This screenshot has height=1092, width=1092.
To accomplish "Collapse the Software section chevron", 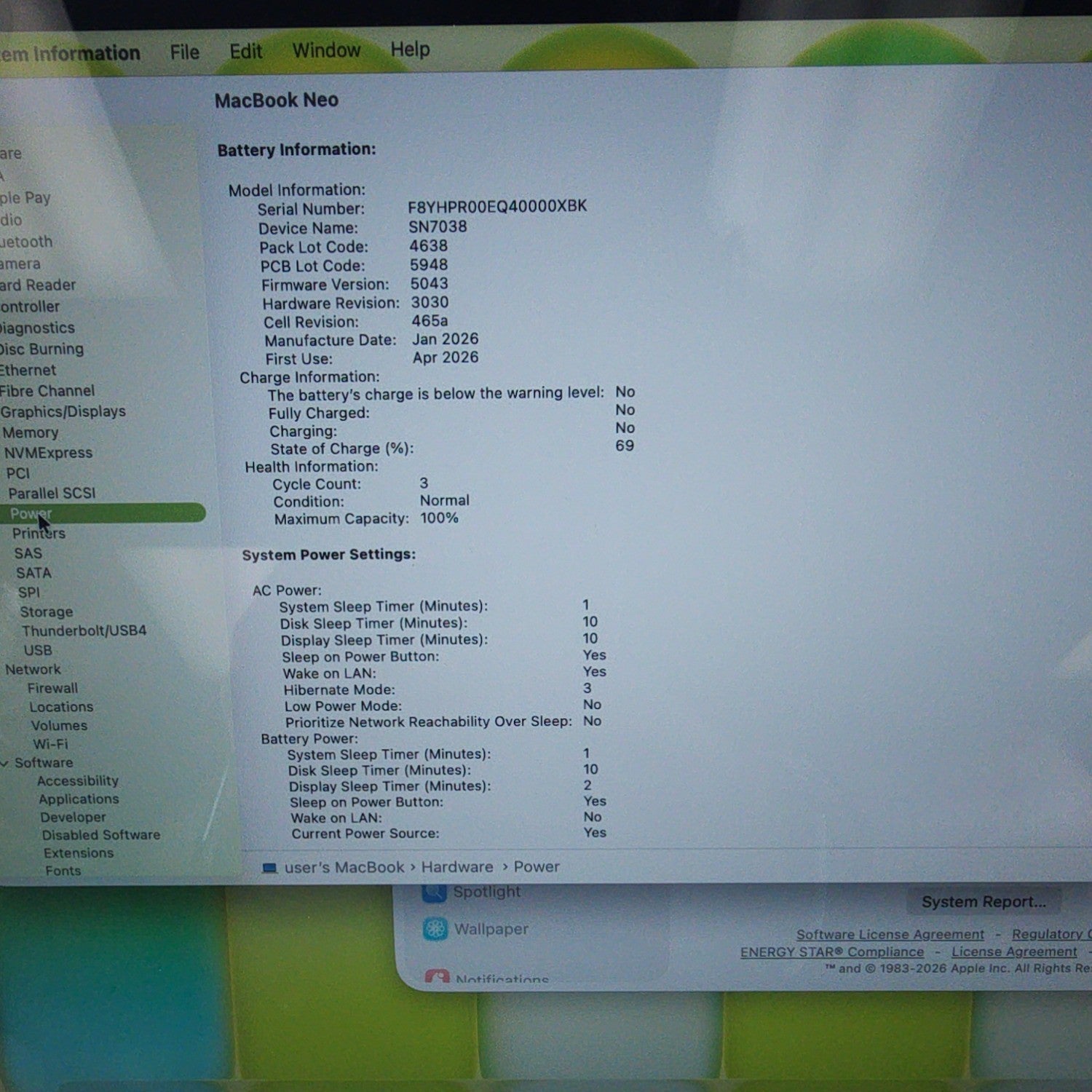I will (5, 763).
